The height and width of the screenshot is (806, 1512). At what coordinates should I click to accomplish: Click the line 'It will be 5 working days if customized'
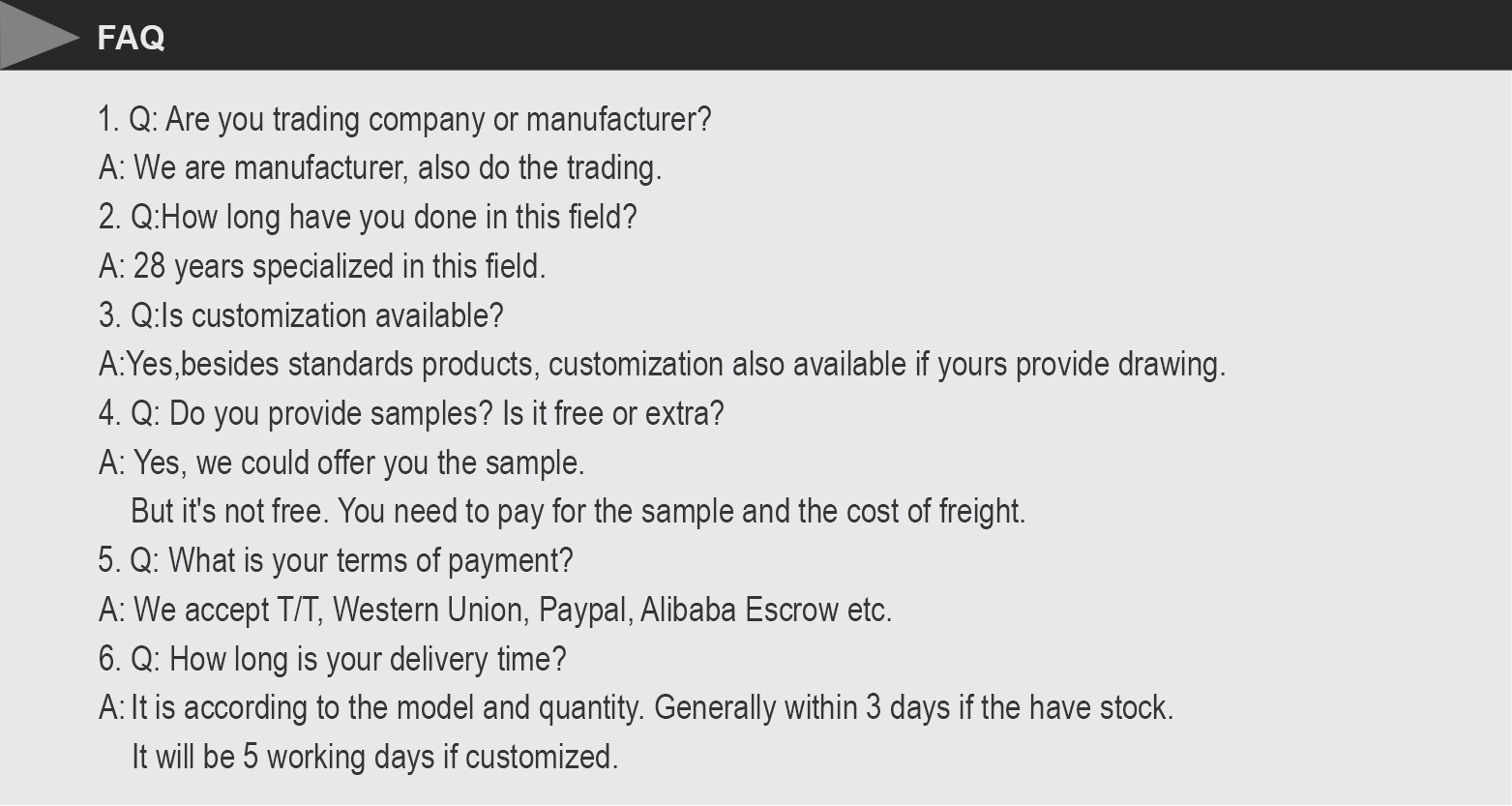click(x=374, y=758)
